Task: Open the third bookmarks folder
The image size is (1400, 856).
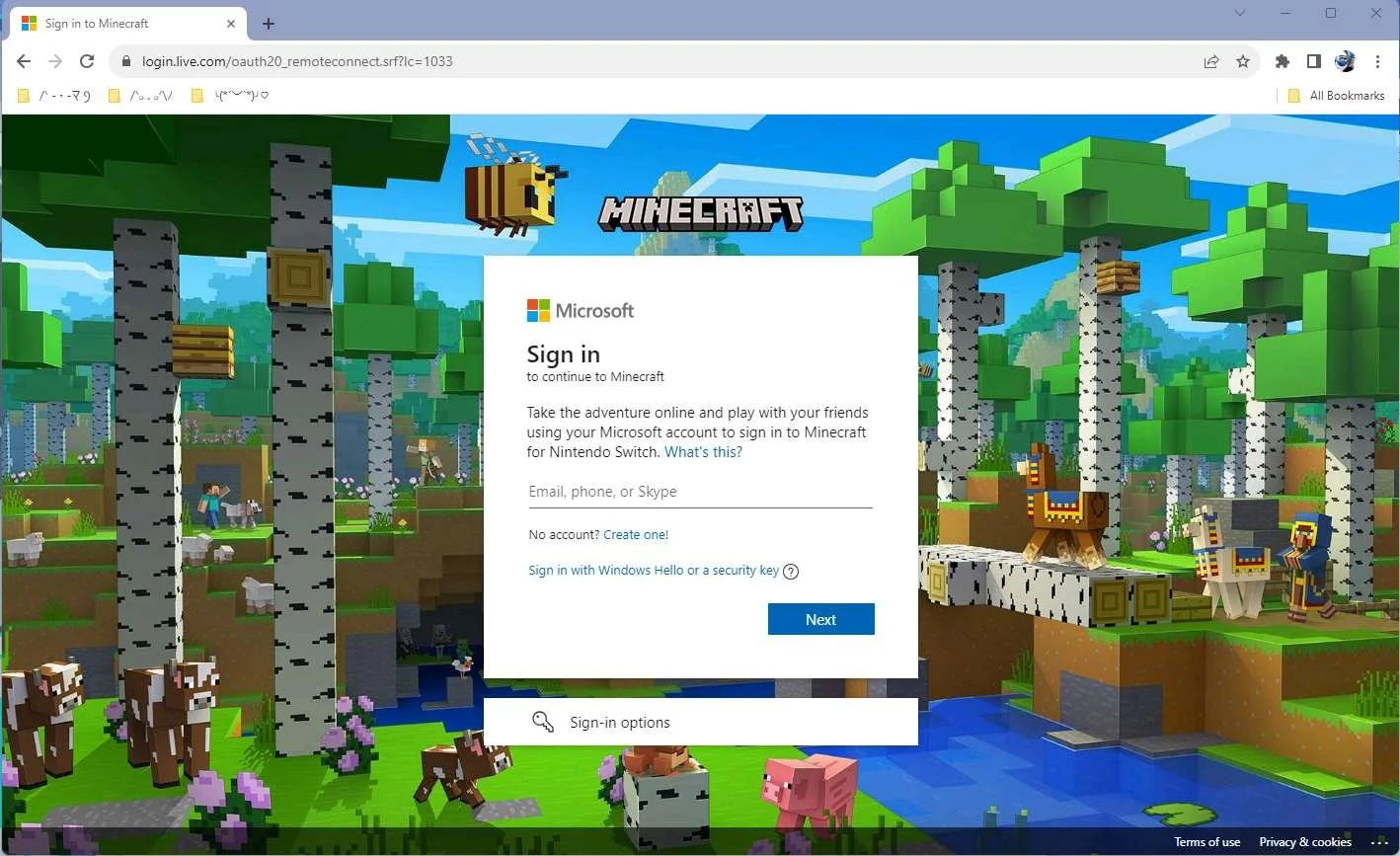Action: (229, 96)
